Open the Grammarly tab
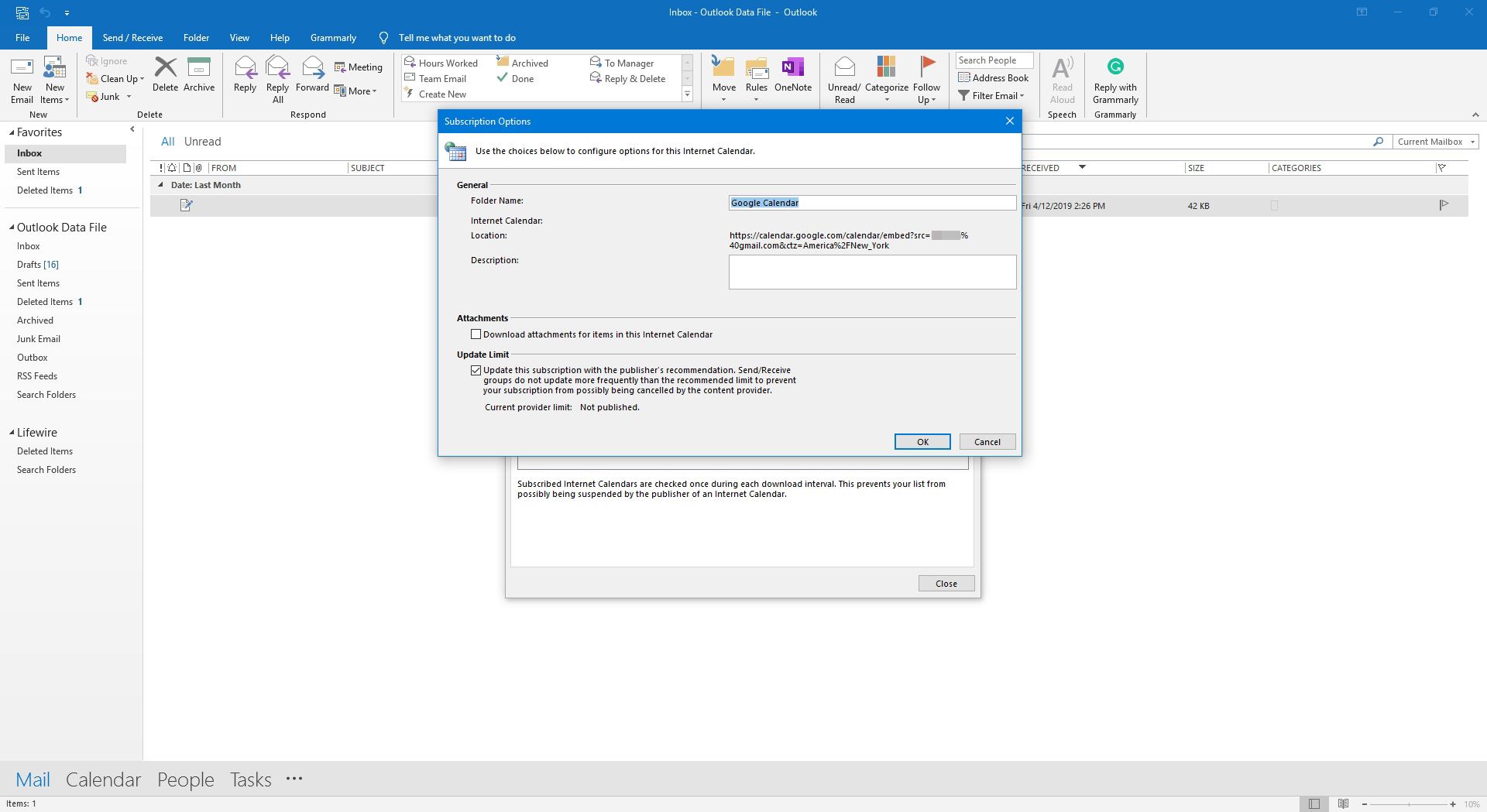This screenshot has width=1487, height=812. click(333, 37)
